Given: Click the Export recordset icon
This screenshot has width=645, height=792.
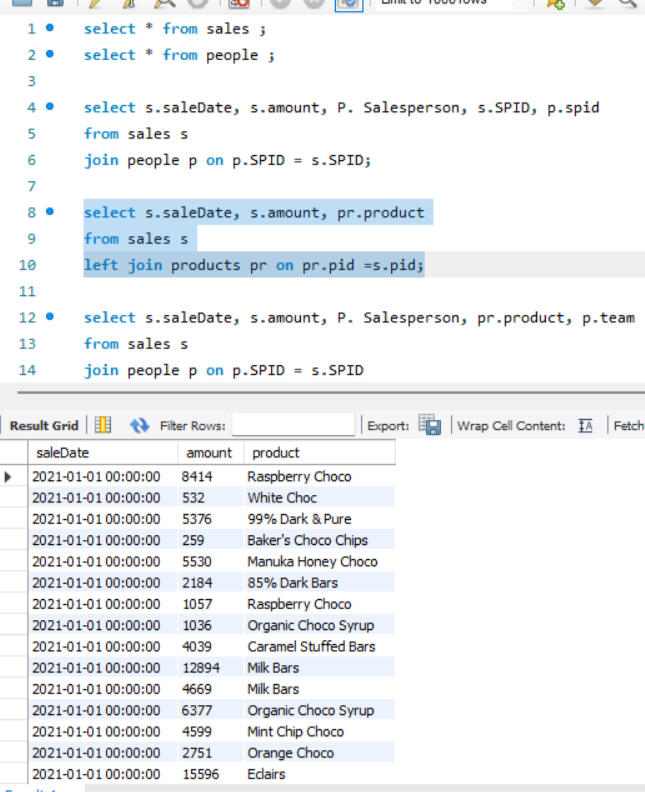Looking at the screenshot, I should point(430,426).
